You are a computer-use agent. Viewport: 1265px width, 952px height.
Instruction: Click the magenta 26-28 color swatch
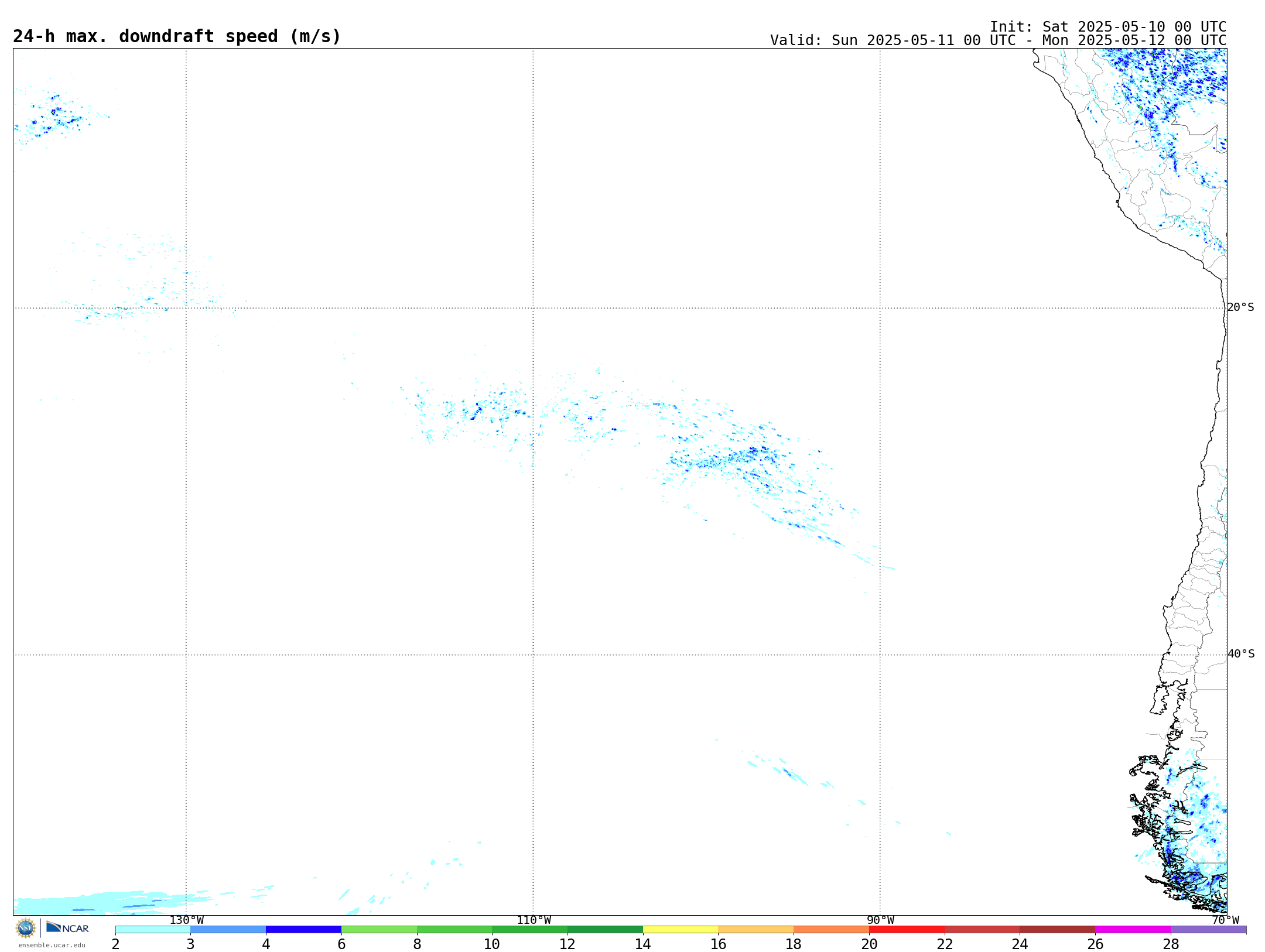click(x=1133, y=930)
